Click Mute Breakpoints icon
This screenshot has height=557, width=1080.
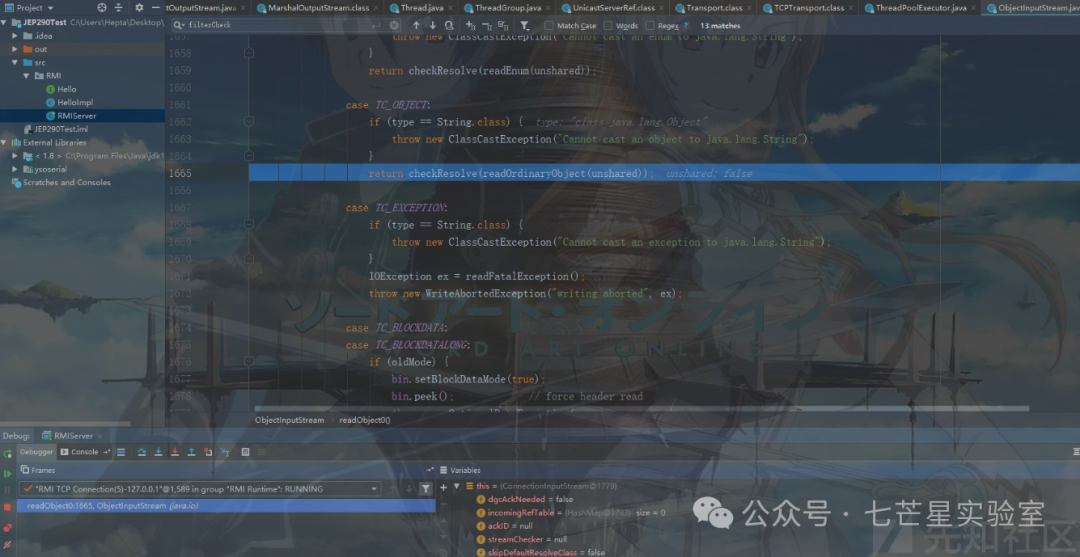[x=8, y=545]
